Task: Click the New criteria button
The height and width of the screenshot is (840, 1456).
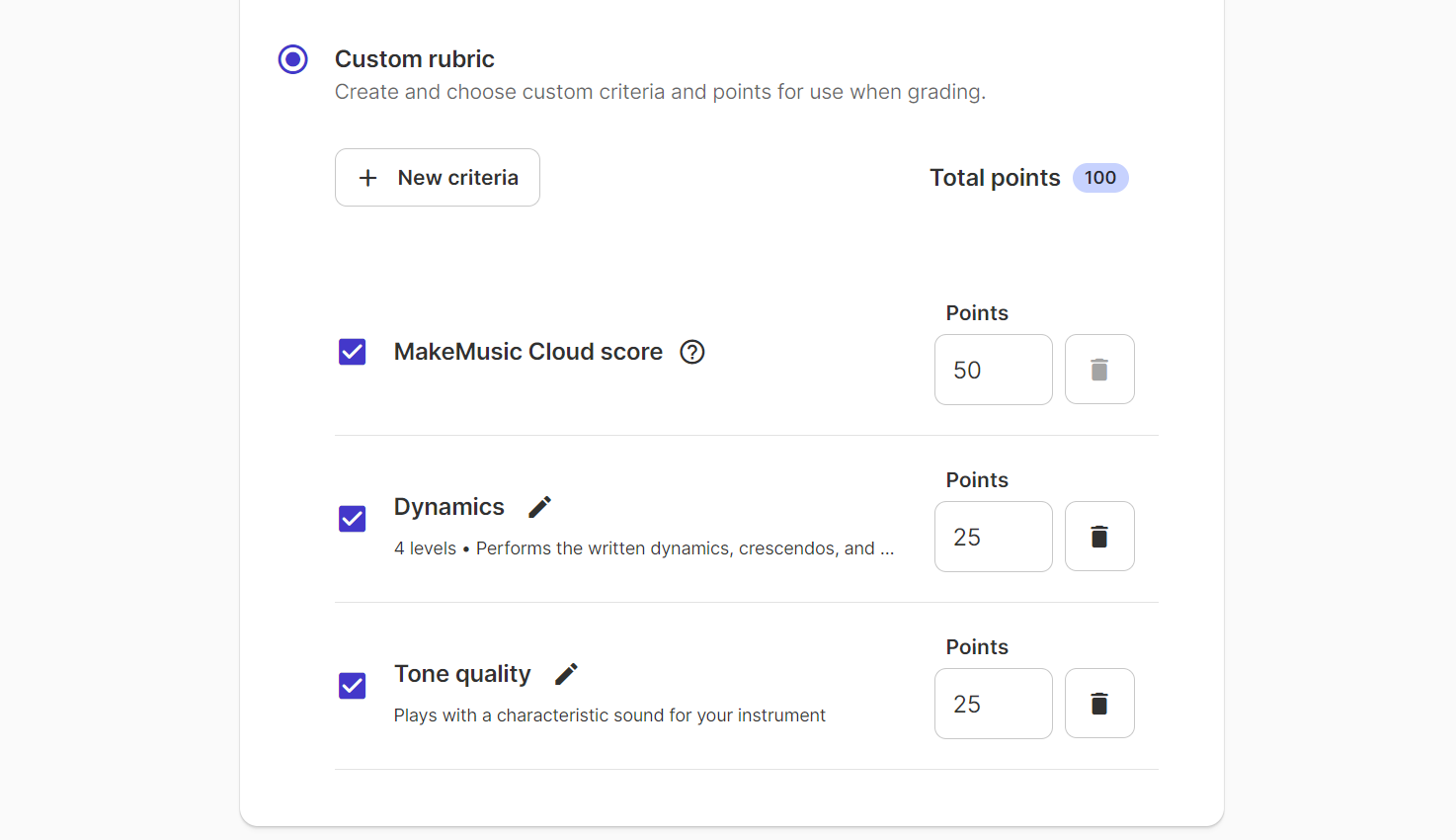Action: tap(438, 178)
